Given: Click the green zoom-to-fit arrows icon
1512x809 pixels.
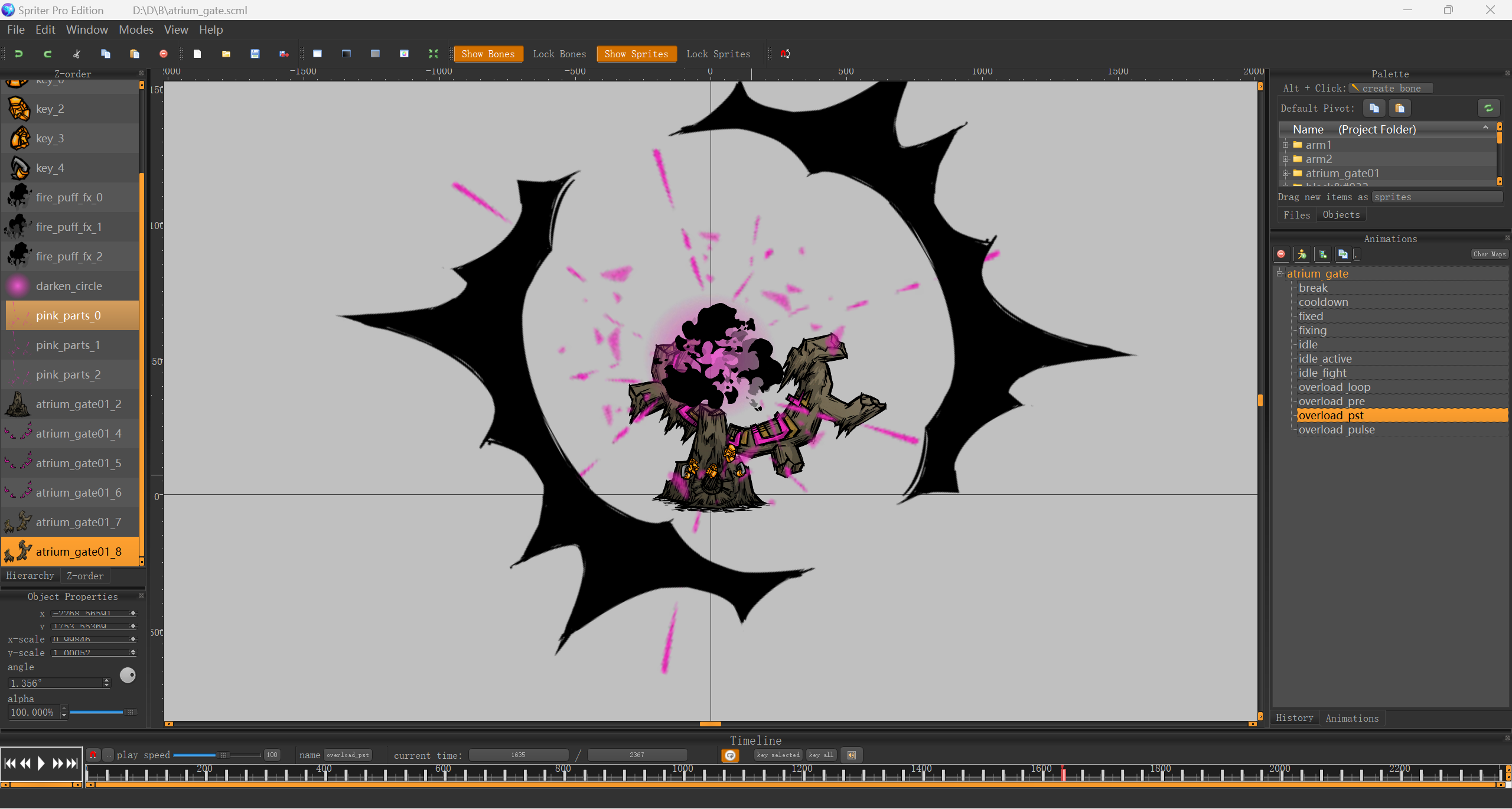Looking at the screenshot, I should [434, 54].
